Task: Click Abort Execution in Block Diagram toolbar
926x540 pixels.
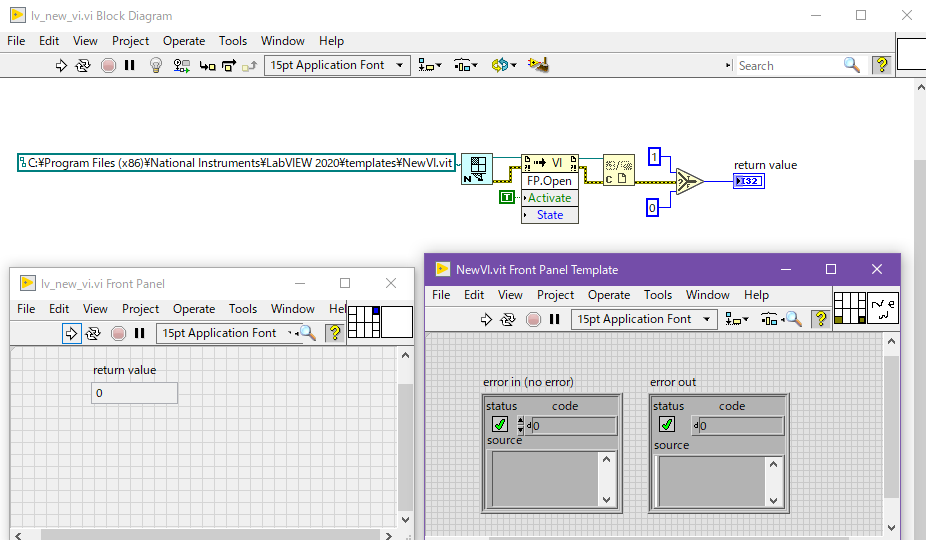Action: [x=108, y=66]
